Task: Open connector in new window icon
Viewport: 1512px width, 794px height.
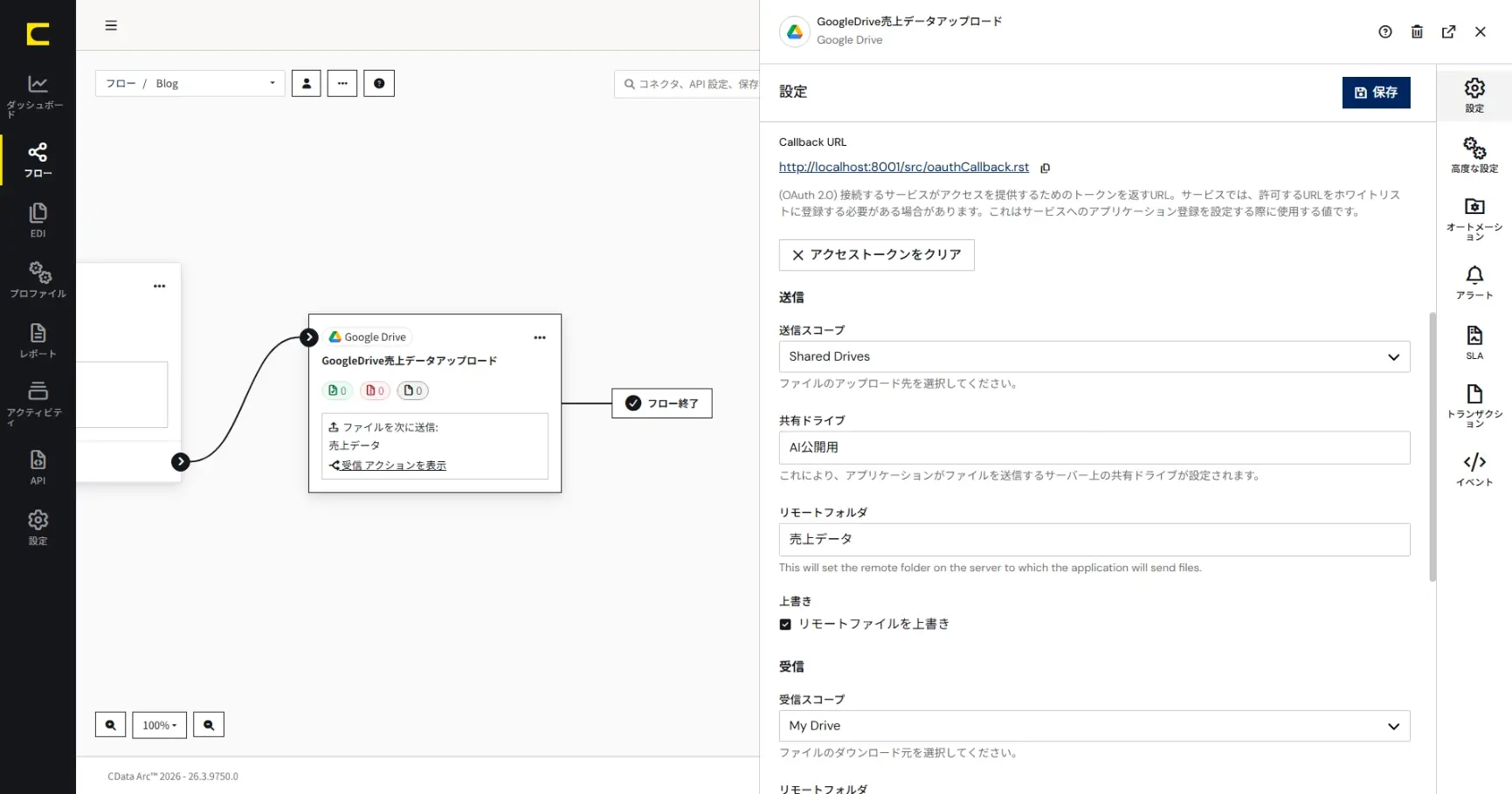Action: [x=1448, y=31]
